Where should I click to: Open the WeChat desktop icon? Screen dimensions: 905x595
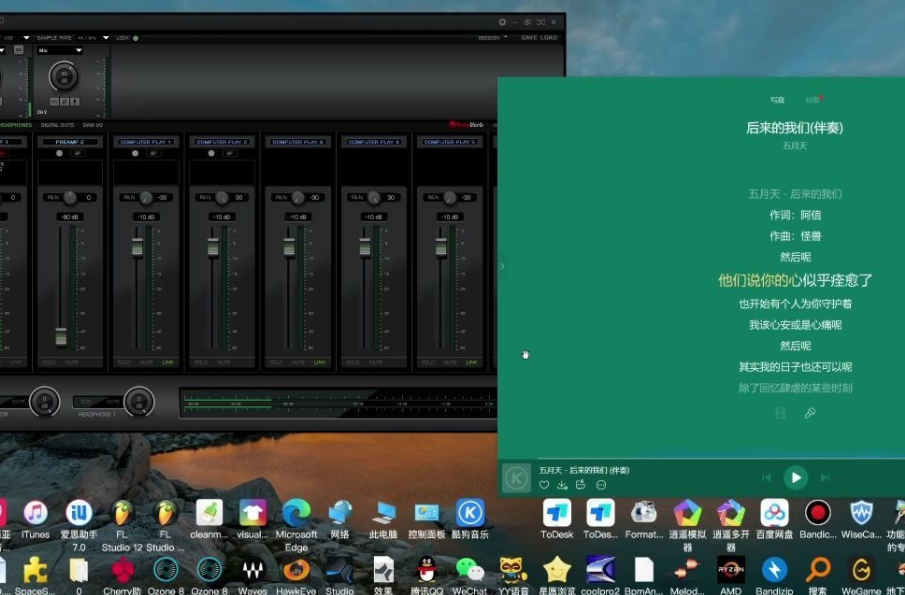[x=470, y=576]
